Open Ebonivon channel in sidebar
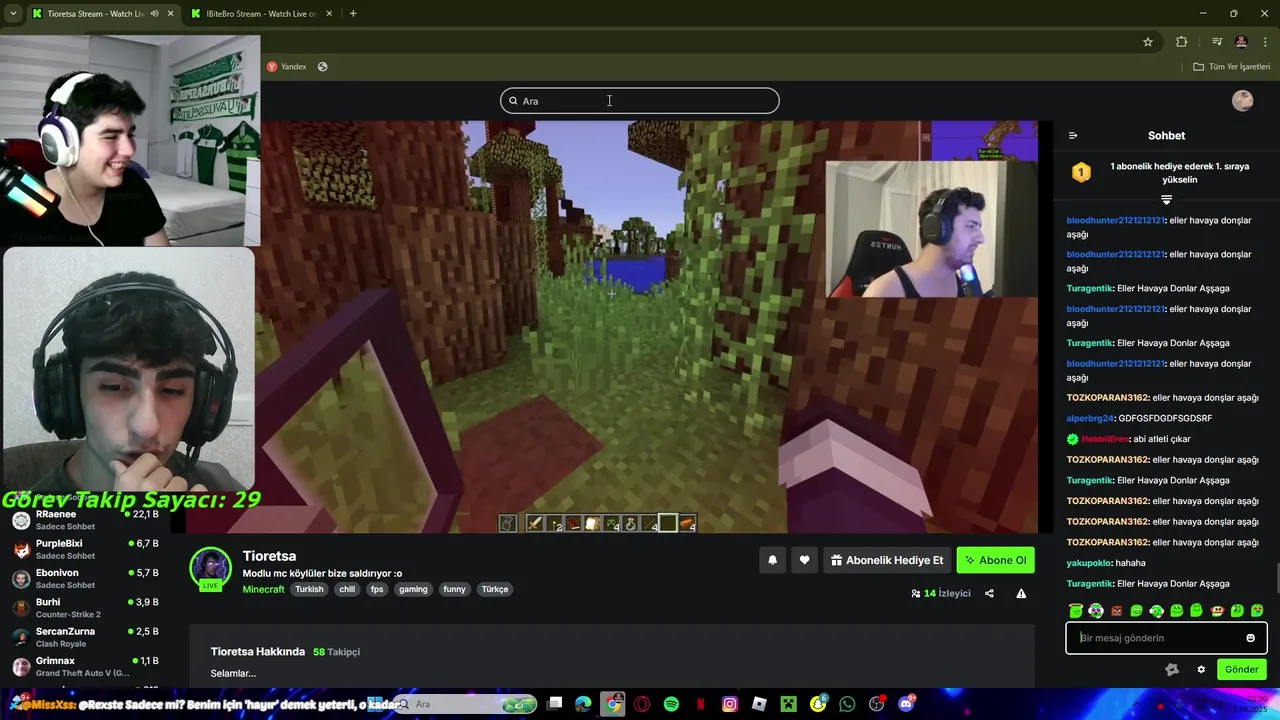 pos(84,578)
